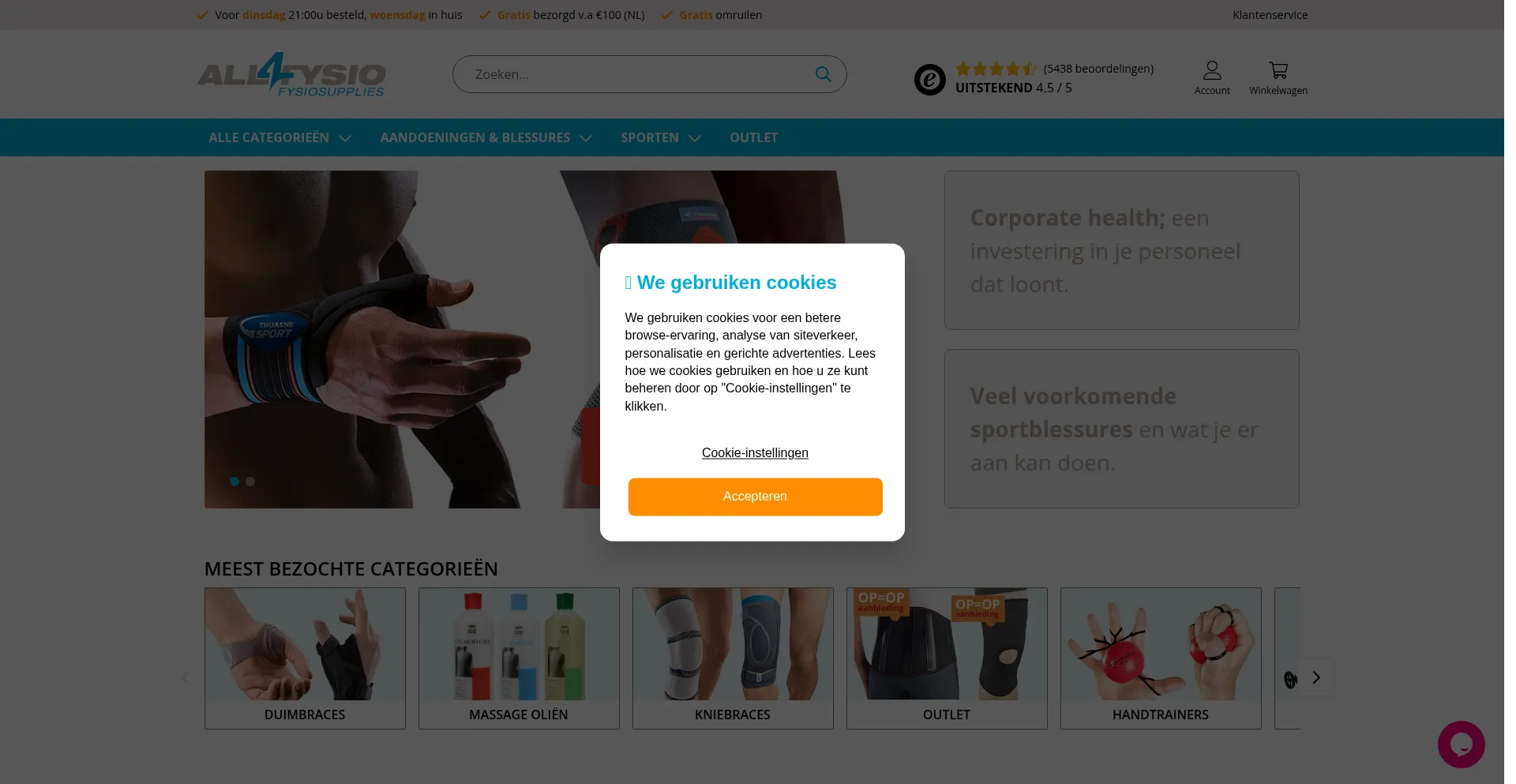Viewport: 1516px width, 784px height.
Task: Expand the Sporten dropdown
Action: [x=661, y=137]
